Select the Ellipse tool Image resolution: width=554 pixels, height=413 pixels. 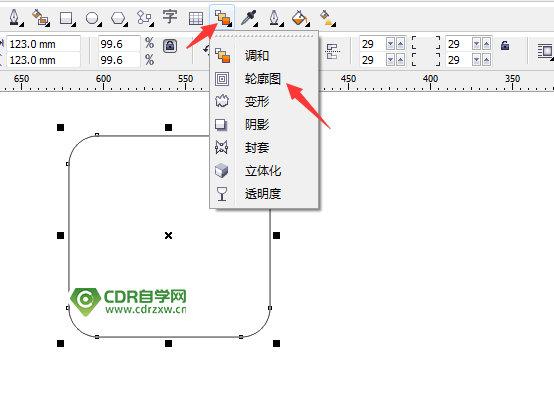[x=93, y=18]
